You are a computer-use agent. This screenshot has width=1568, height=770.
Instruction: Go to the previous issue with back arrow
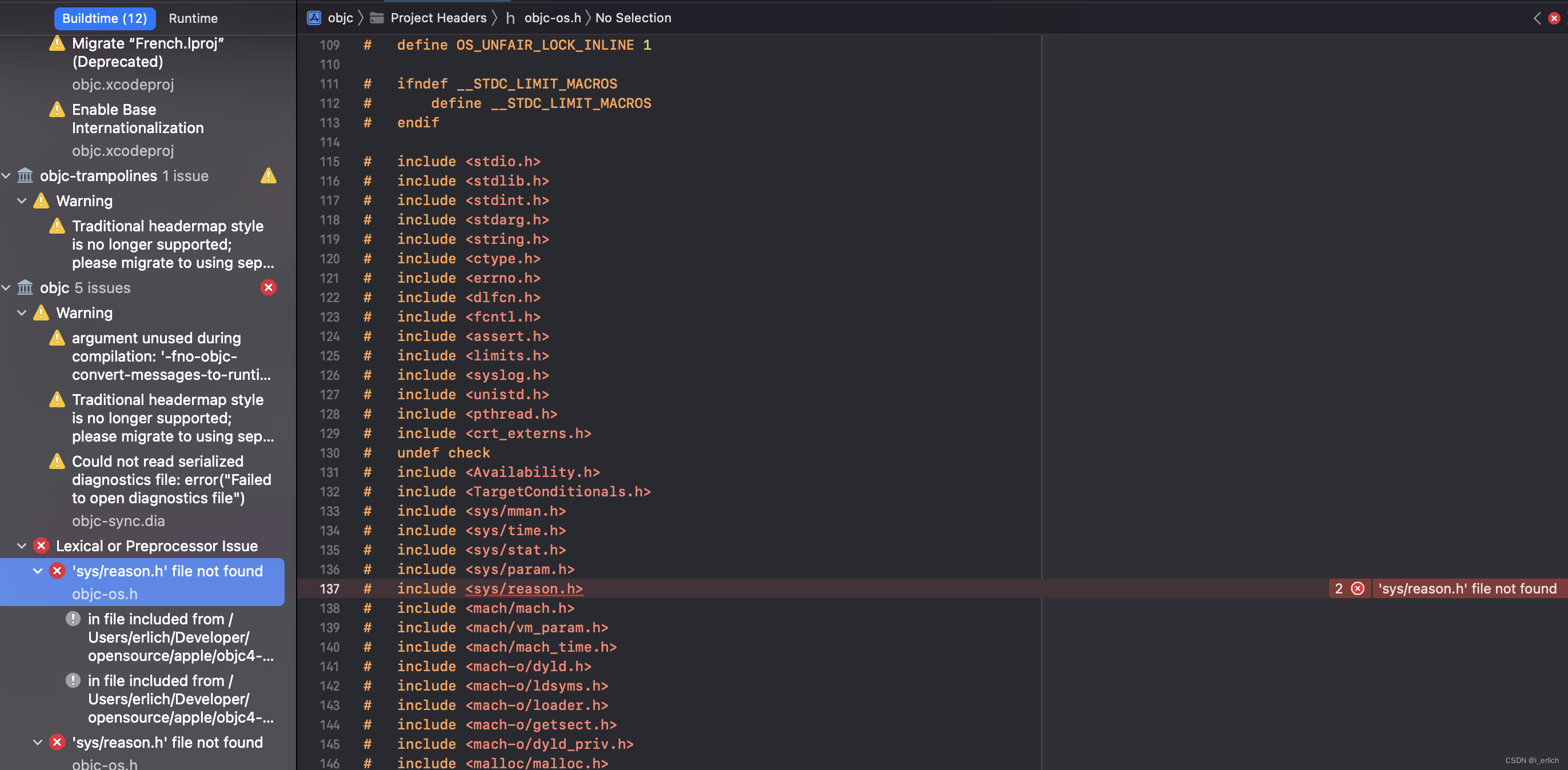pos(1537,18)
